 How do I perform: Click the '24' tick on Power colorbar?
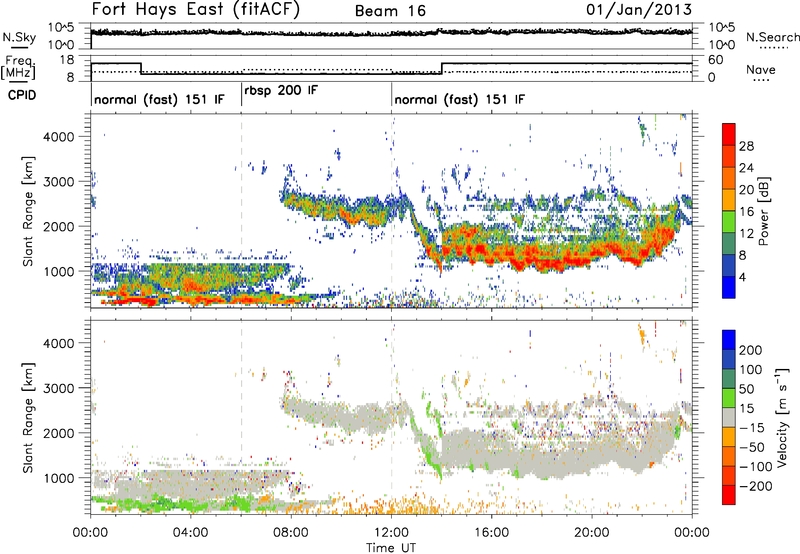[x=746, y=168]
